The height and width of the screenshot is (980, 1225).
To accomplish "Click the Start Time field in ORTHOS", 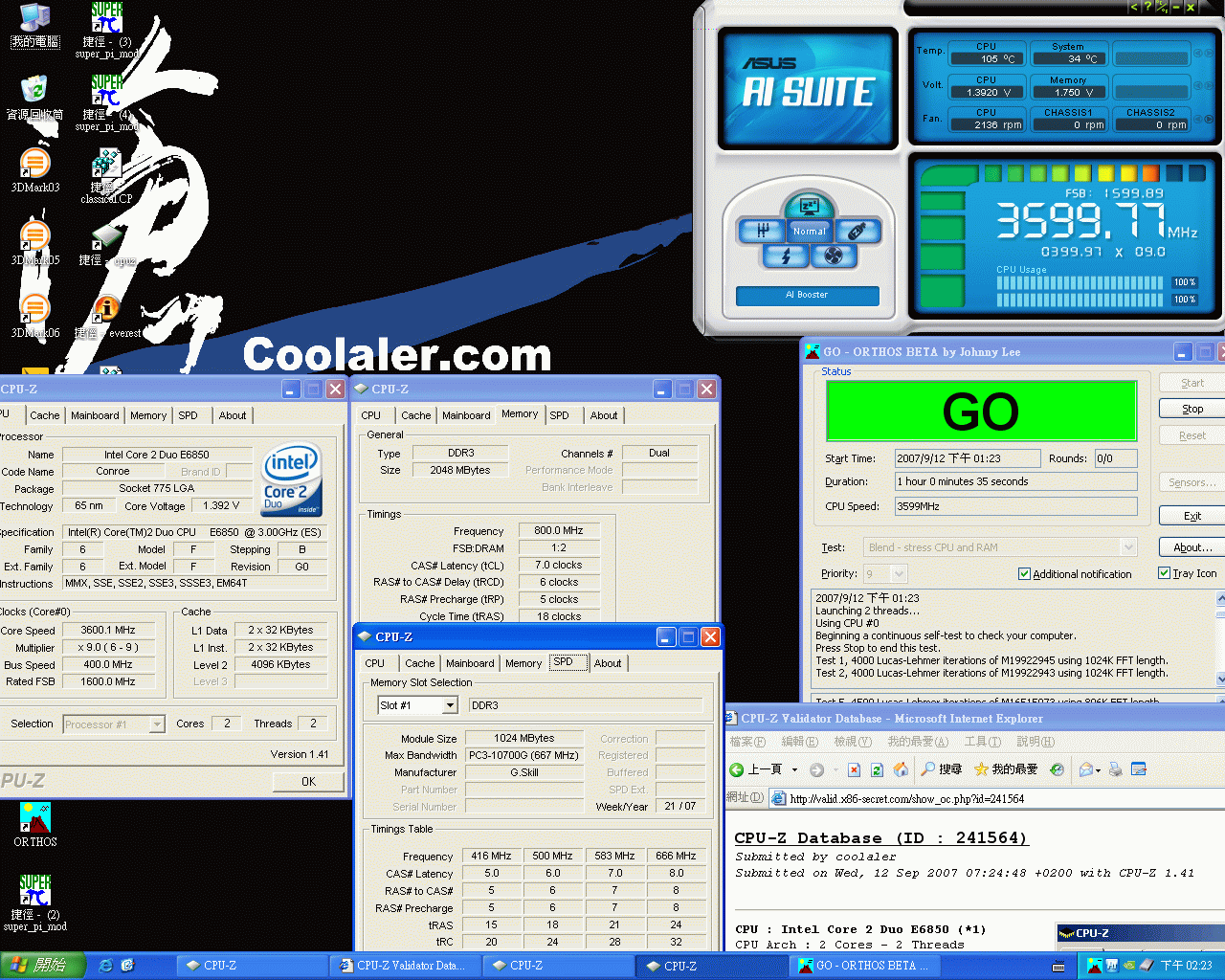I will point(967,458).
